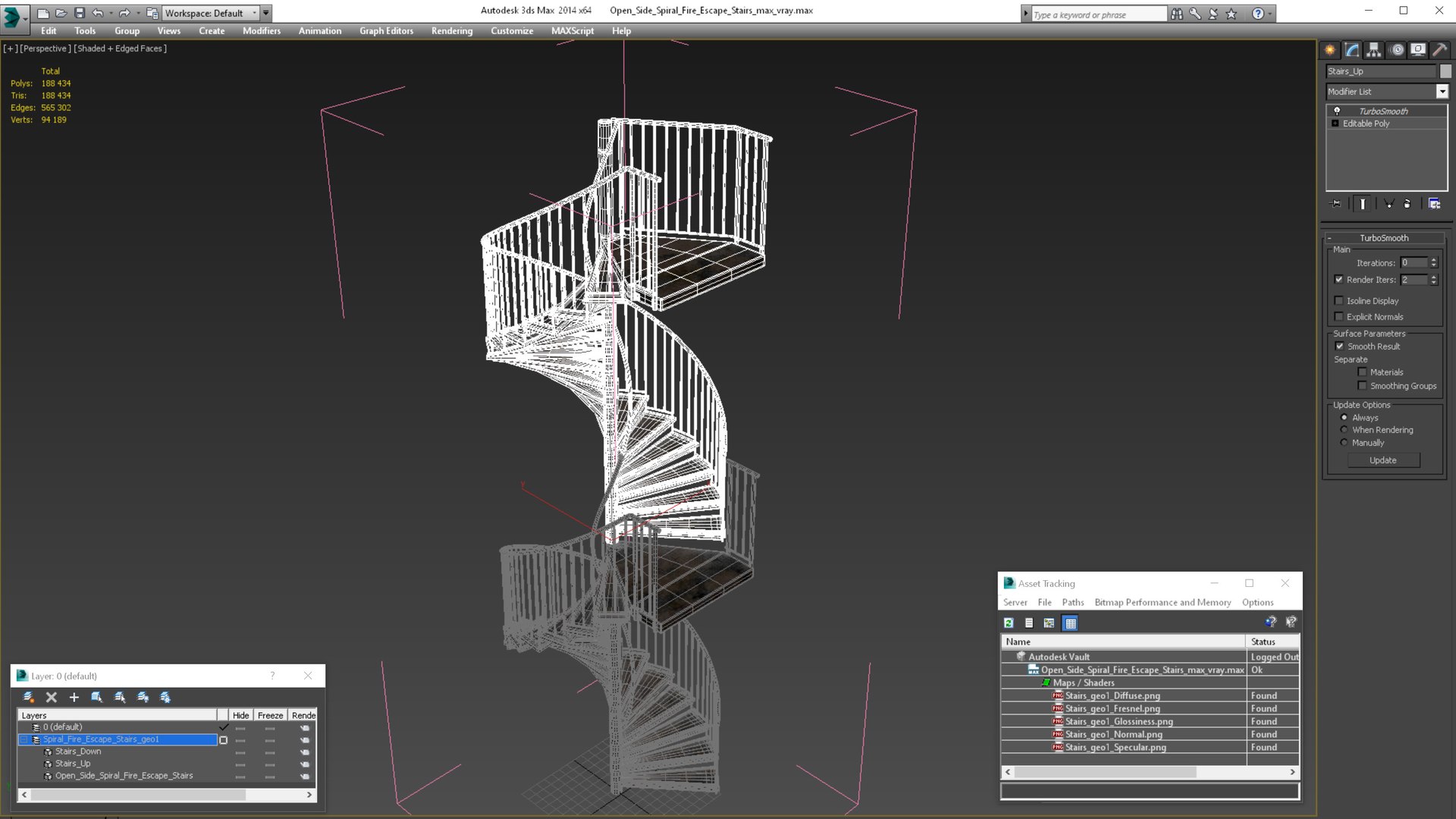The width and height of the screenshot is (1456, 819).
Task: Click the Pin Stack icon
Action: click(x=1336, y=203)
